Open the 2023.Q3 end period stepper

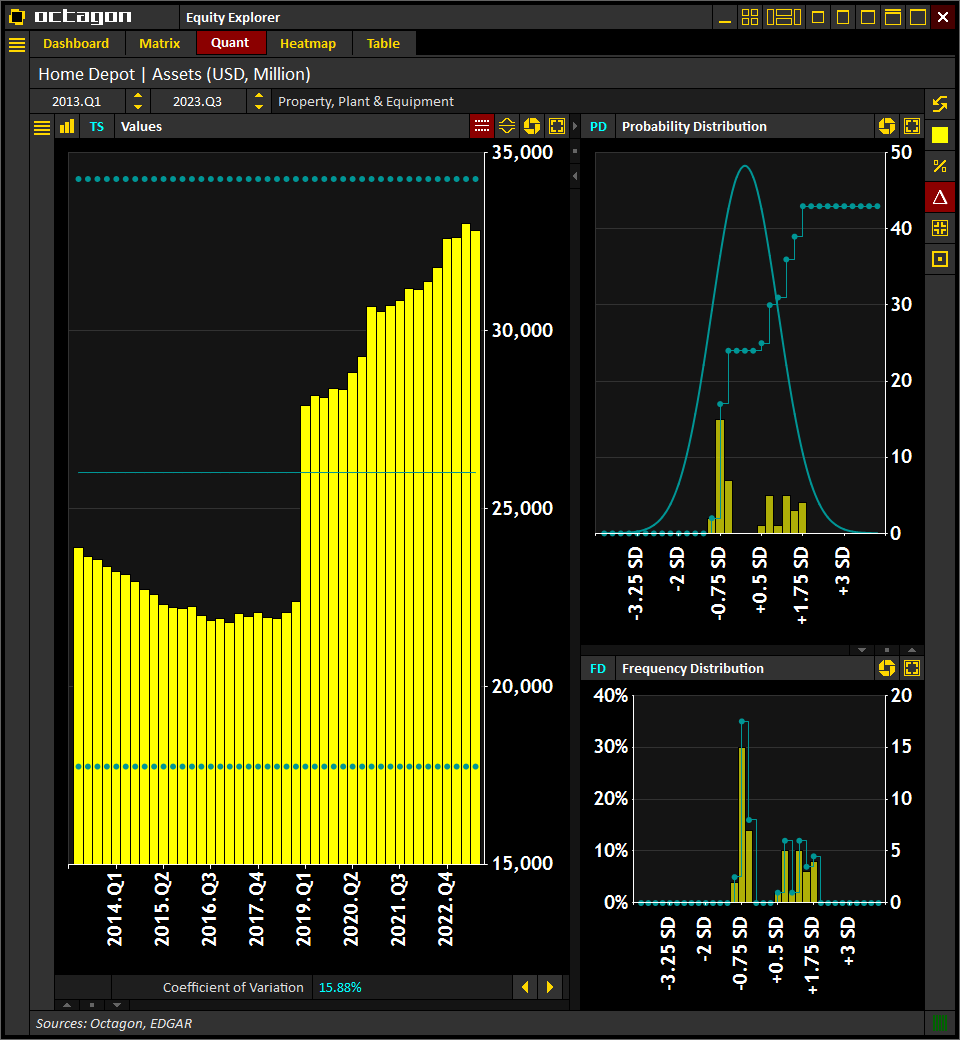tap(258, 101)
